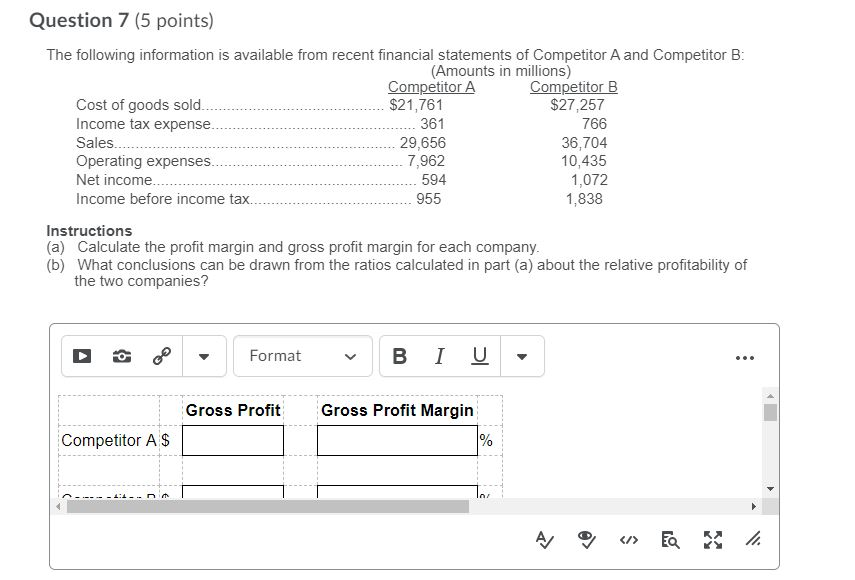Open the insert-options dropdown arrow beside link icon
The image size is (855, 580).
click(204, 357)
